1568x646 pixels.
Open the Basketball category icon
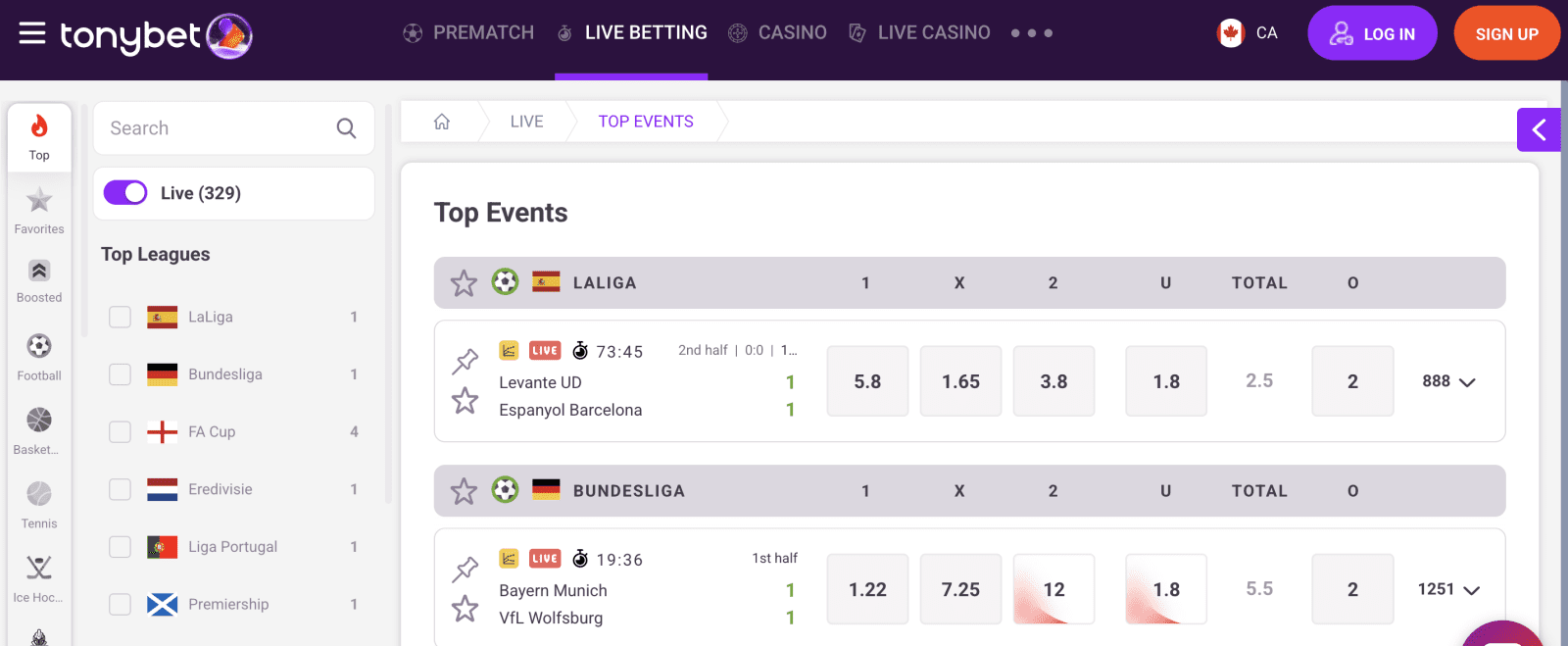click(x=38, y=420)
